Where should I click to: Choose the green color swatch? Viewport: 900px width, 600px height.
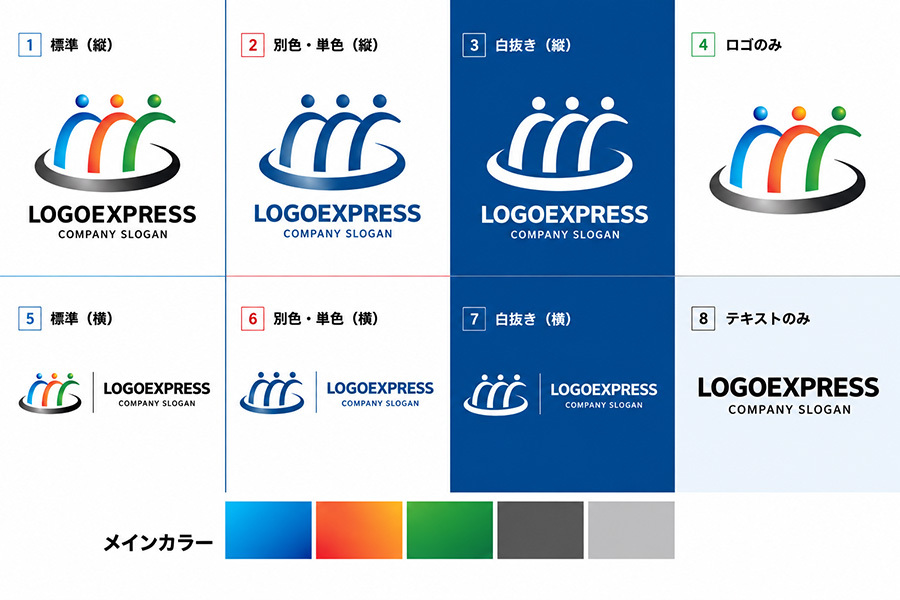tap(449, 530)
